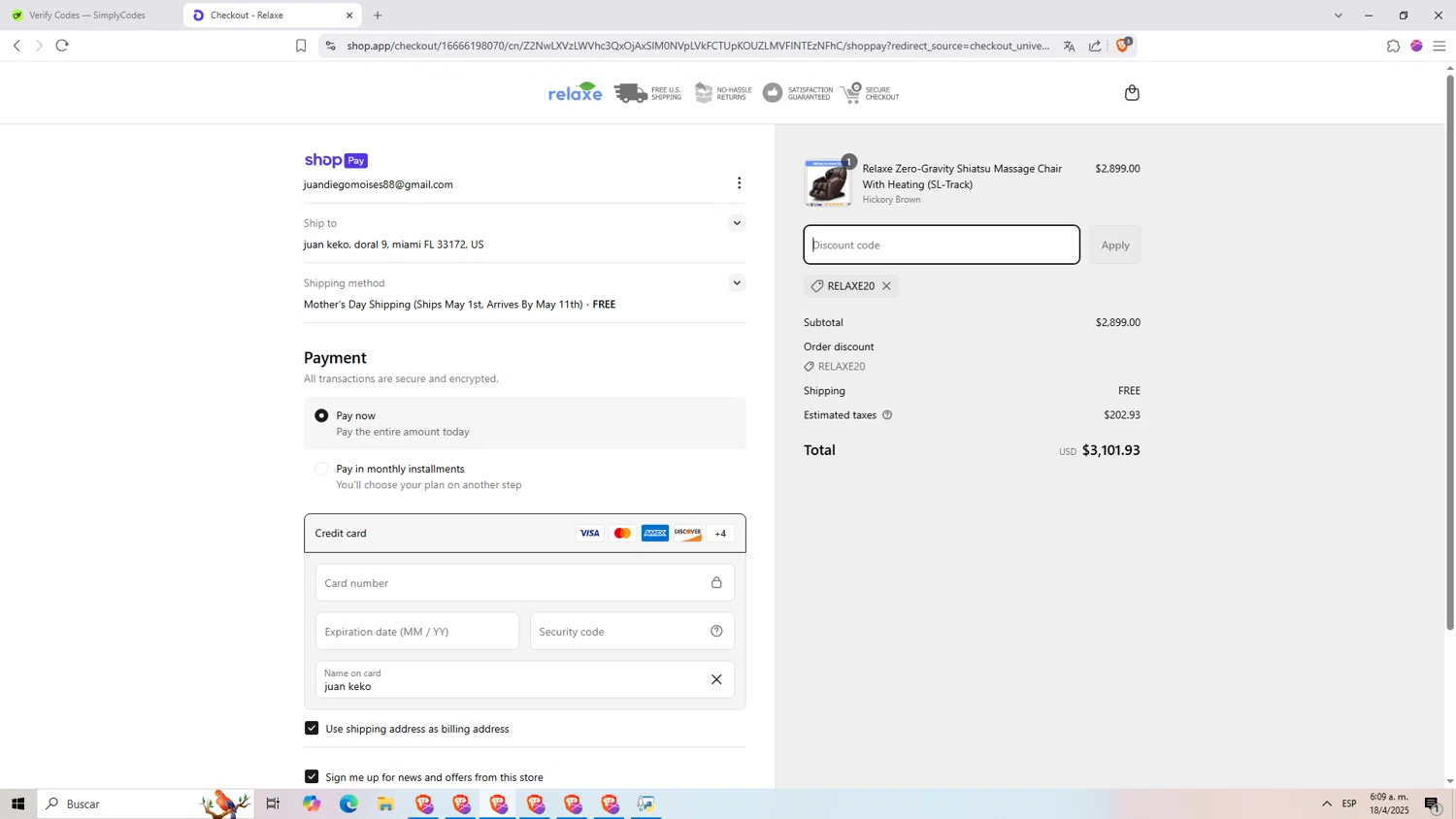The height and width of the screenshot is (819, 1456).
Task: Click the juandiegomoises88@gmail.com email text
Action: pyautogui.click(x=379, y=184)
